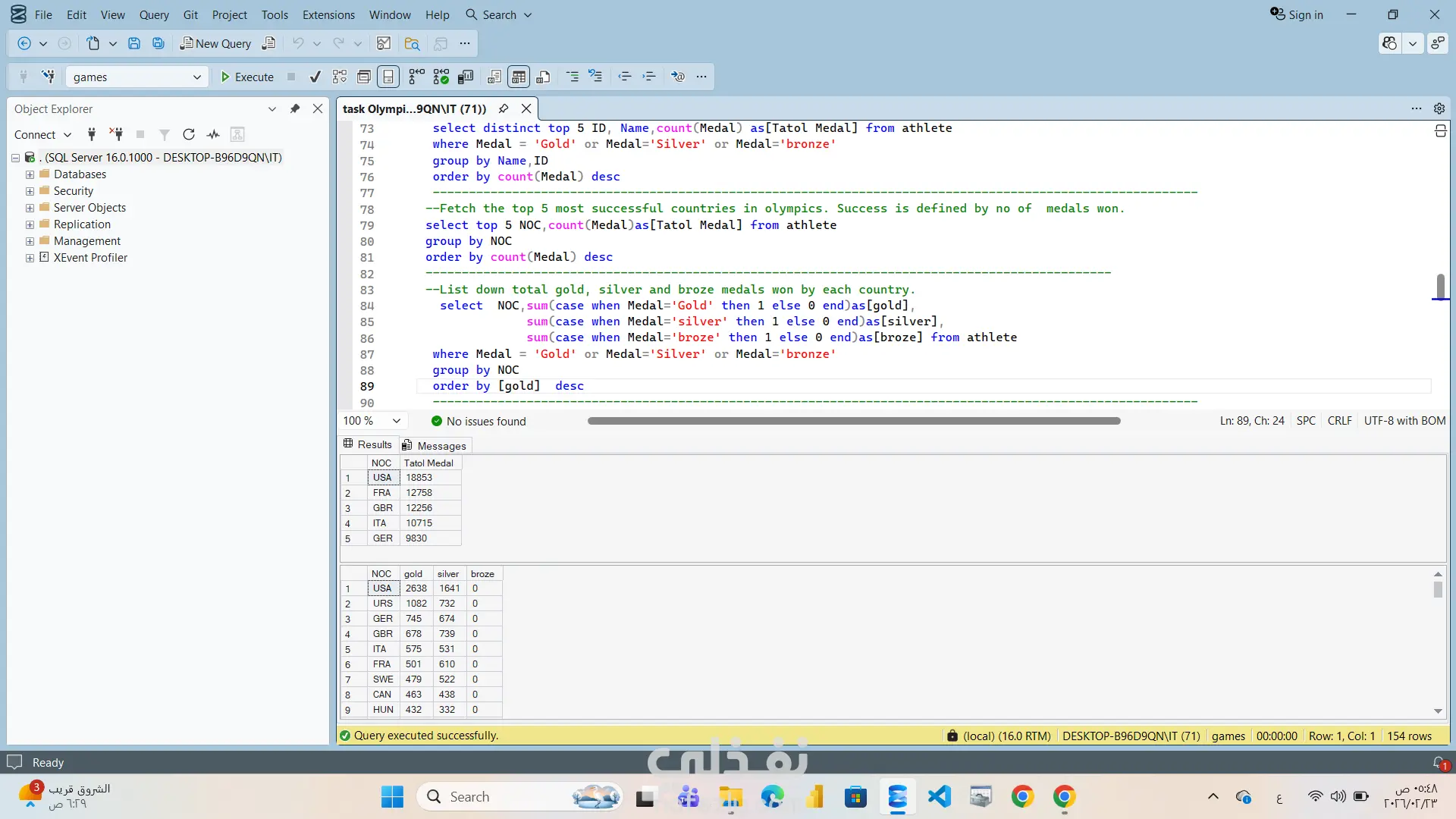Viewport: 1456px width, 819px height.
Task: Click Display Estimated Execution Plan icon
Action: pyautogui.click(x=340, y=77)
